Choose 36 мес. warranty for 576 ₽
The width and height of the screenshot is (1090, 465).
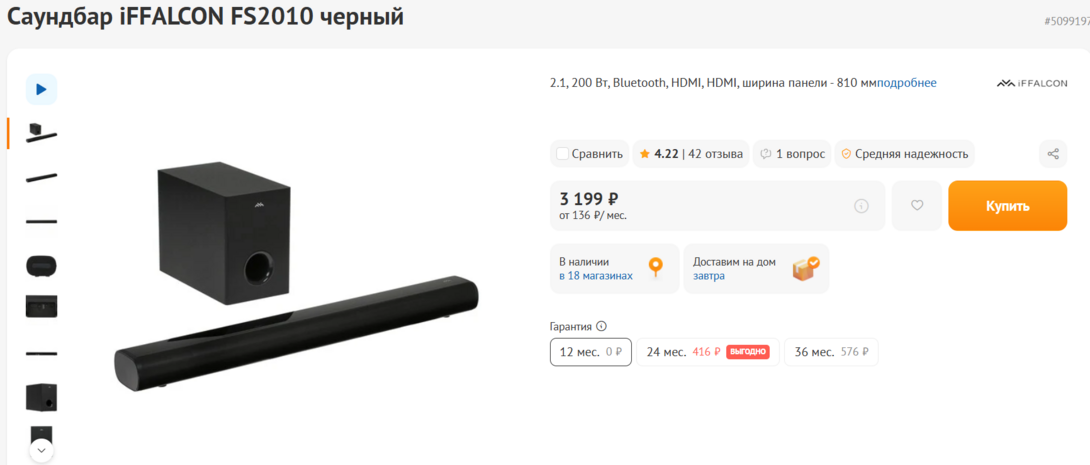point(831,352)
